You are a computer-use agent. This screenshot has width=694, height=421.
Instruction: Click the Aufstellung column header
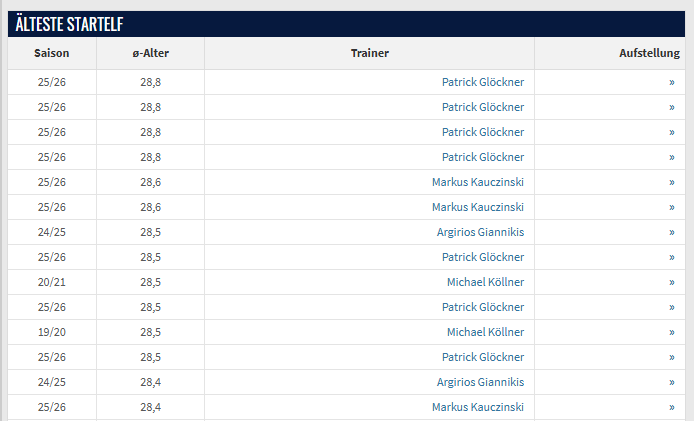click(x=649, y=53)
